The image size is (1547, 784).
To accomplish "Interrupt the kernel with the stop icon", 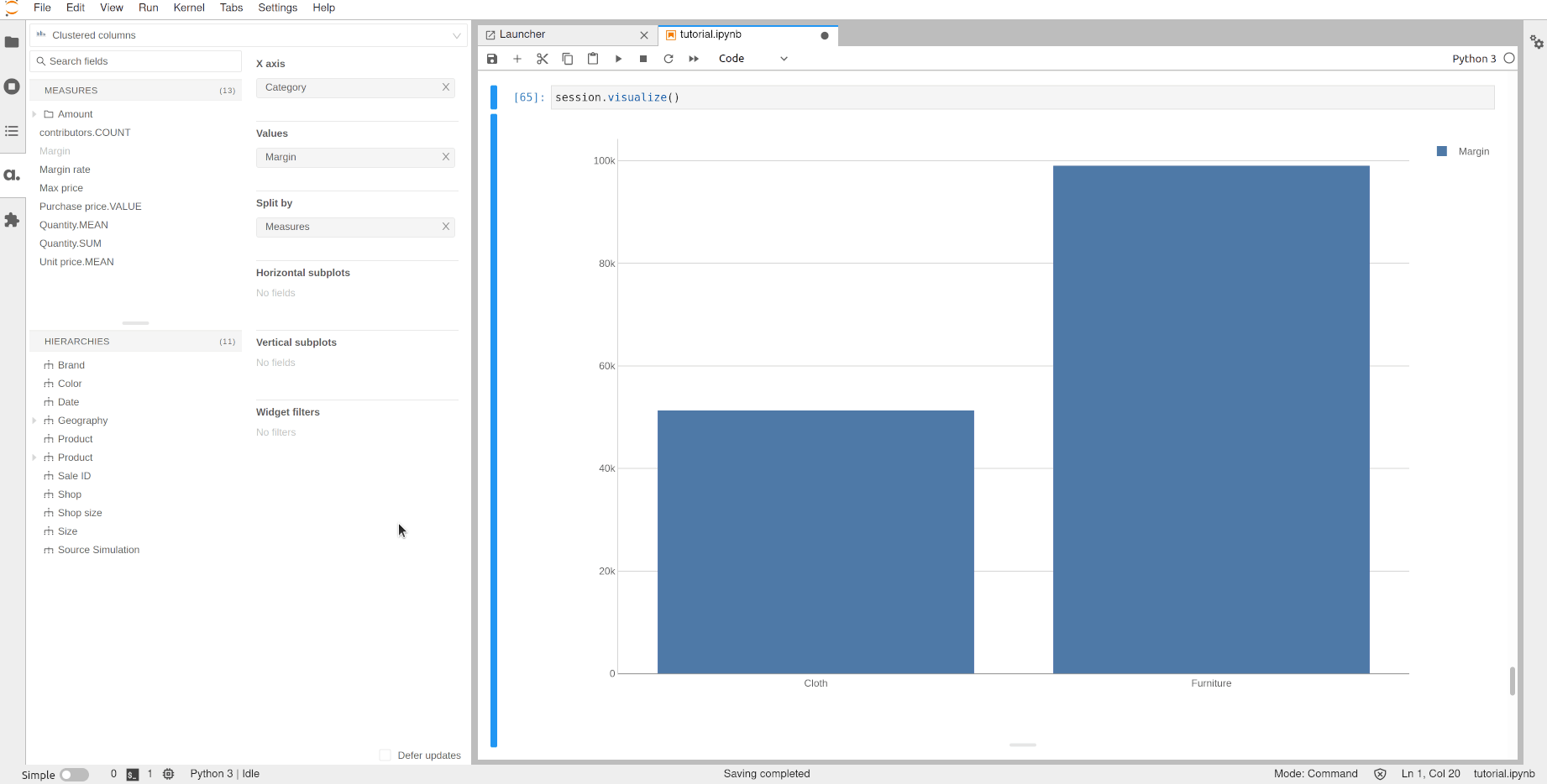I will click(x=643, y=59).
